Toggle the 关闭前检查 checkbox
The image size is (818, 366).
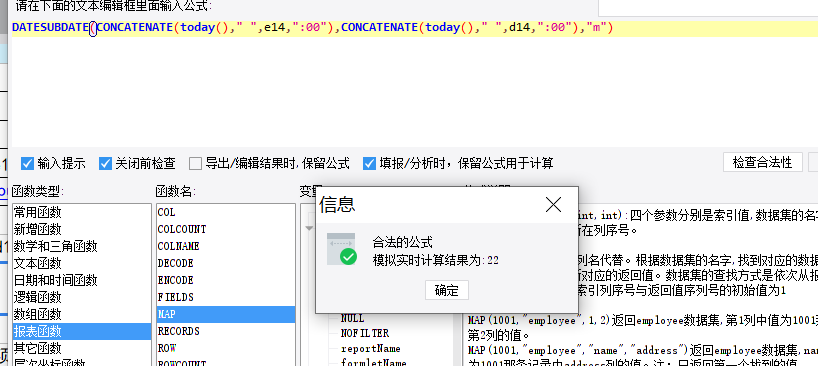[105, 164]
